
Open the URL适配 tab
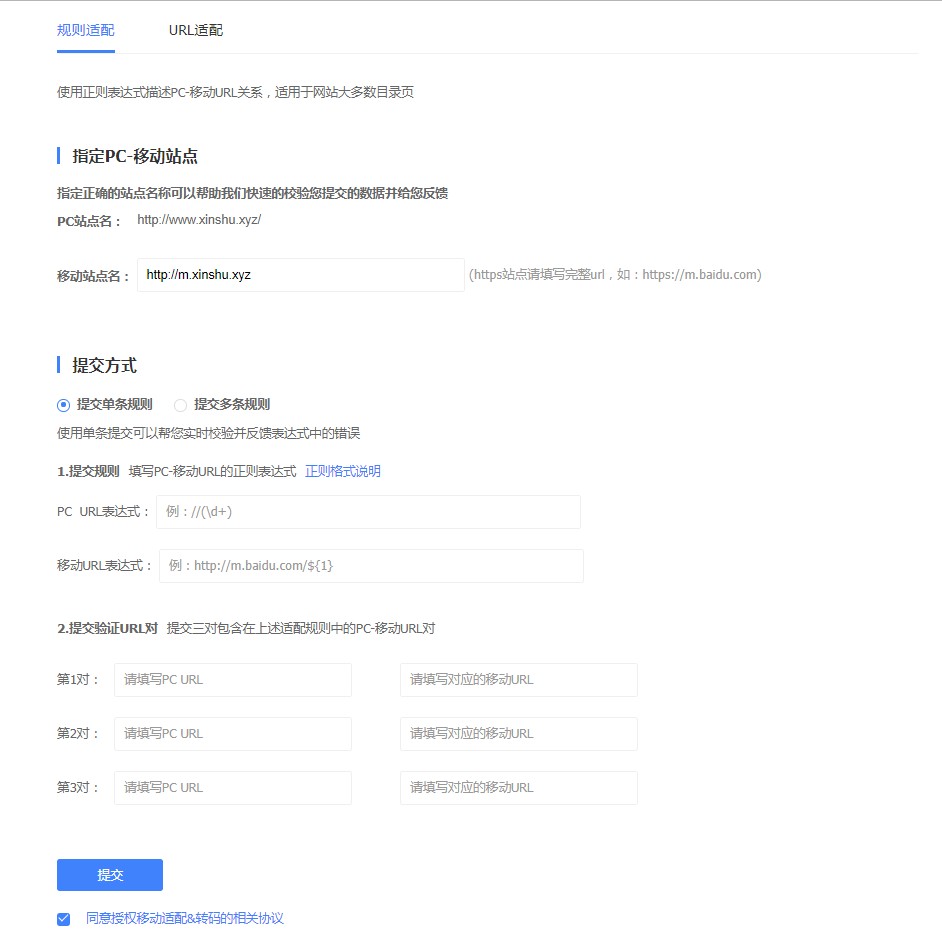coord(195,30)
